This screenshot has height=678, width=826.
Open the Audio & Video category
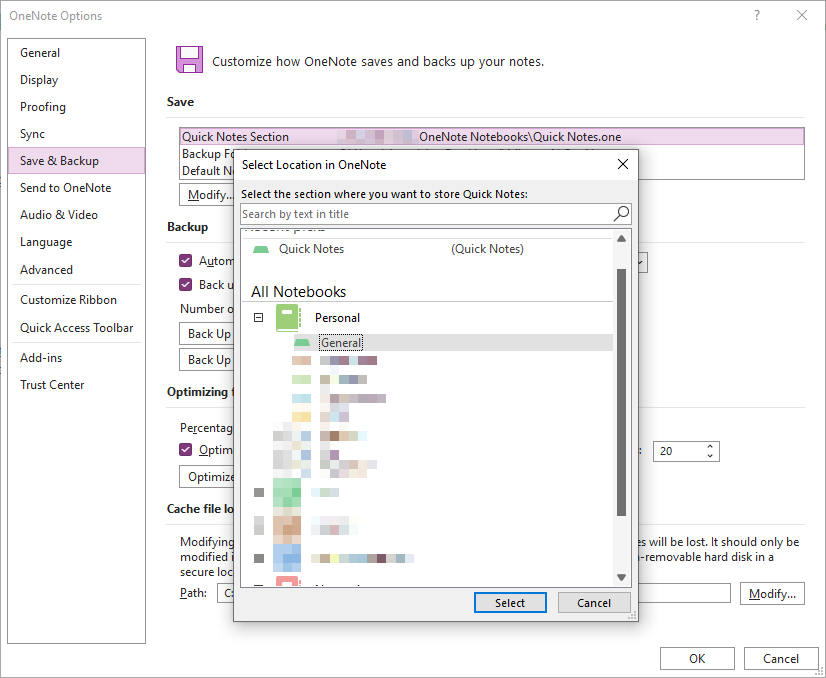click(76, 215)
